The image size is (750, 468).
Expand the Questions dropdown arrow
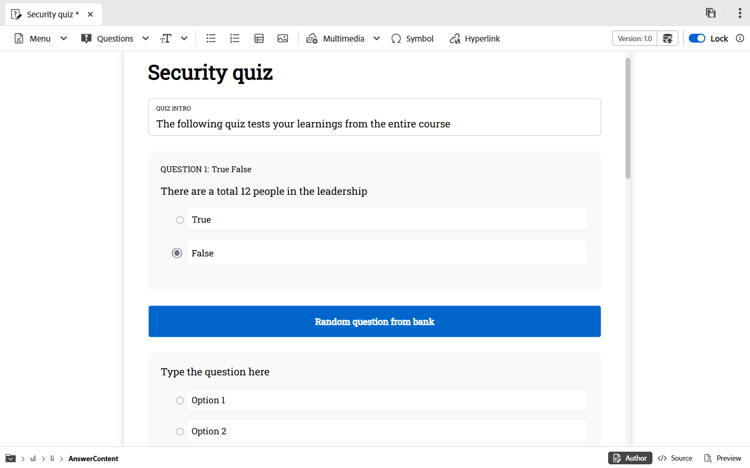[145, 38]
